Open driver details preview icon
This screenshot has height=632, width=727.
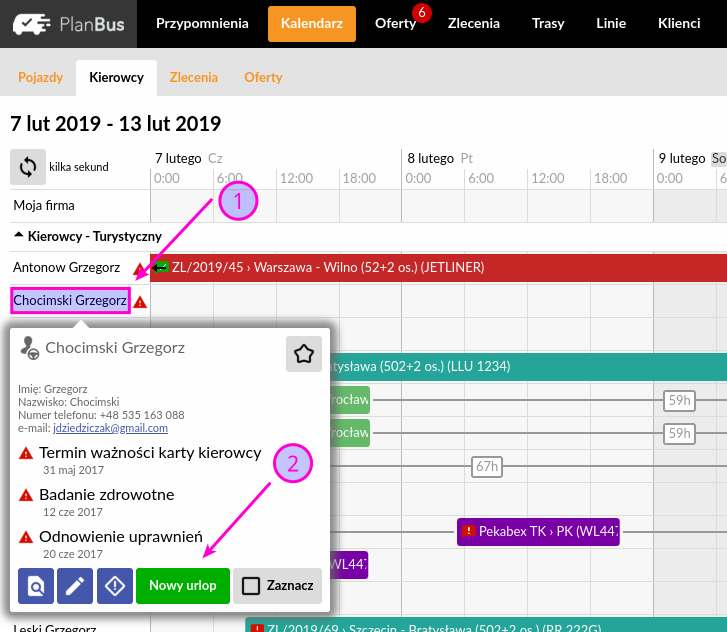(x=35, y=586)
